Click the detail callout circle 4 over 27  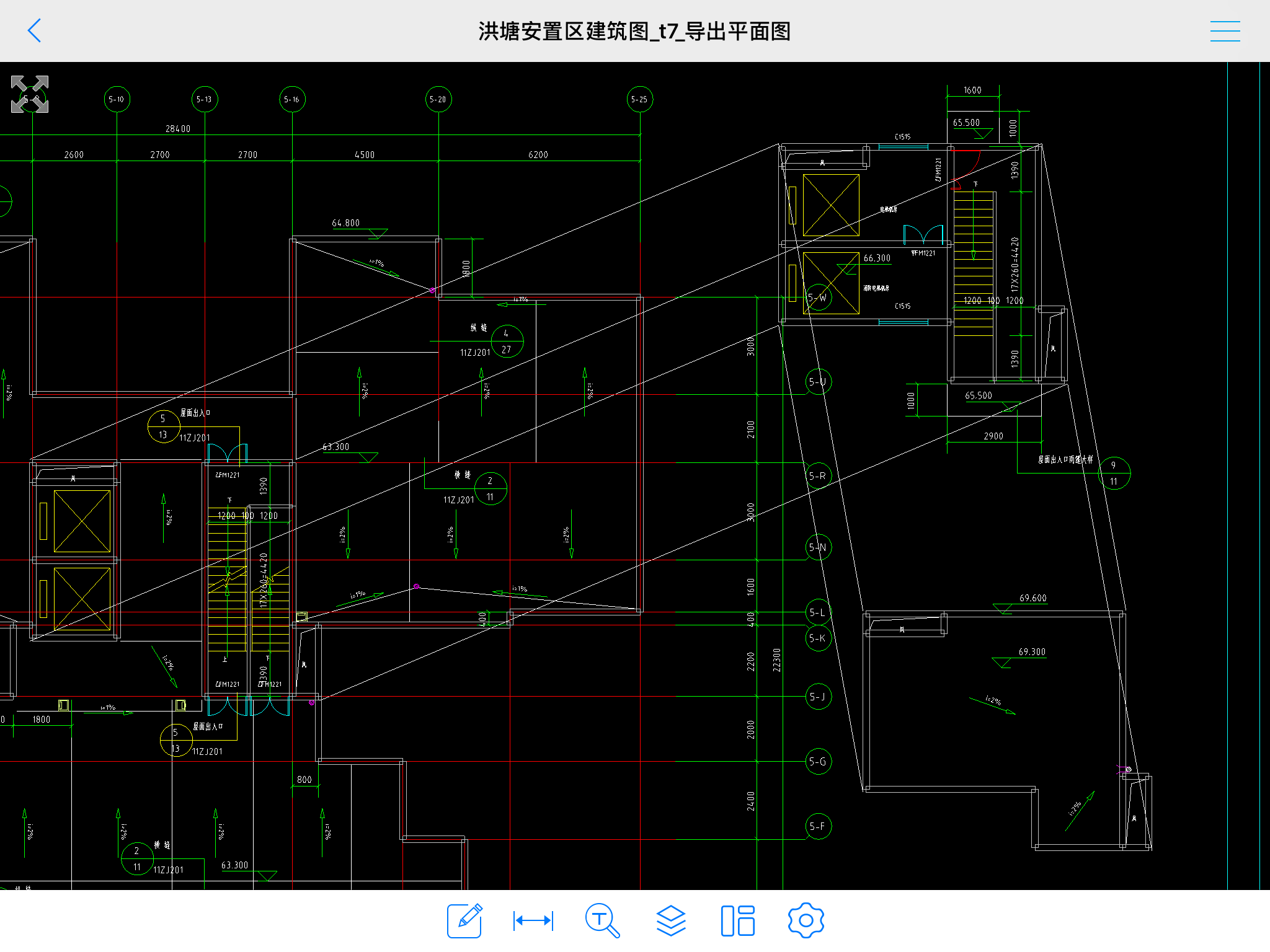coord(507,342)
